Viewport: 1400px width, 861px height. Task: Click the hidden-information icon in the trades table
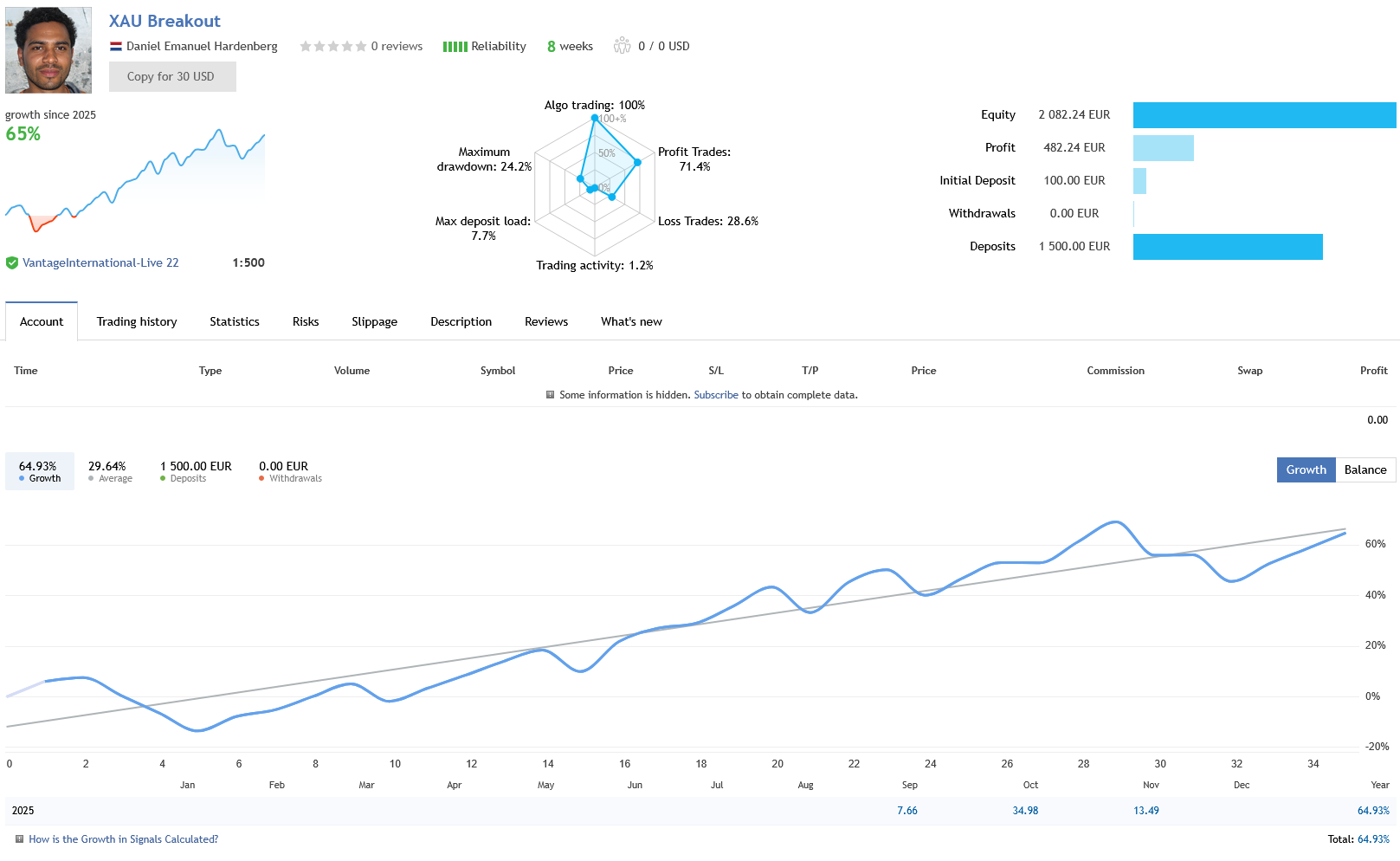(x=550, y=394)
